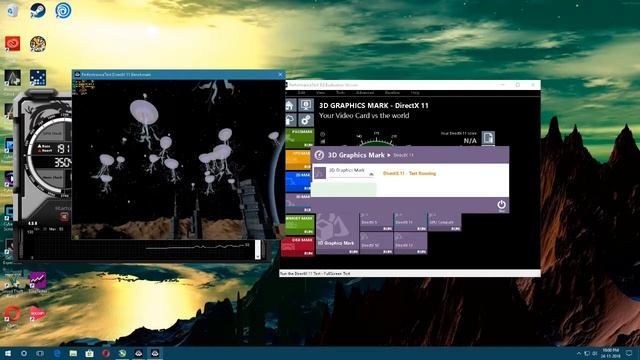Run the DirectX 10 test tile
The image size is (640, 360).
[x=376, y=243]
